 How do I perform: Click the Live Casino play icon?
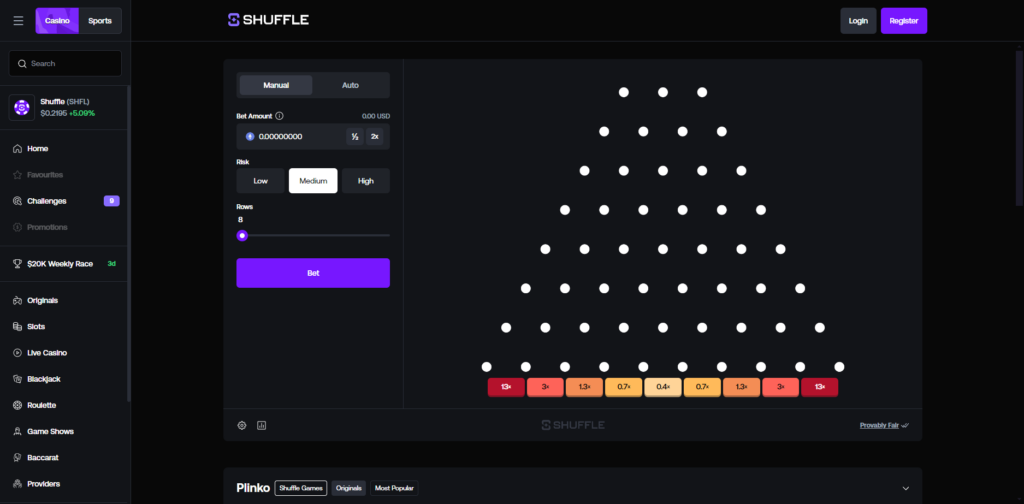[18, 353]
